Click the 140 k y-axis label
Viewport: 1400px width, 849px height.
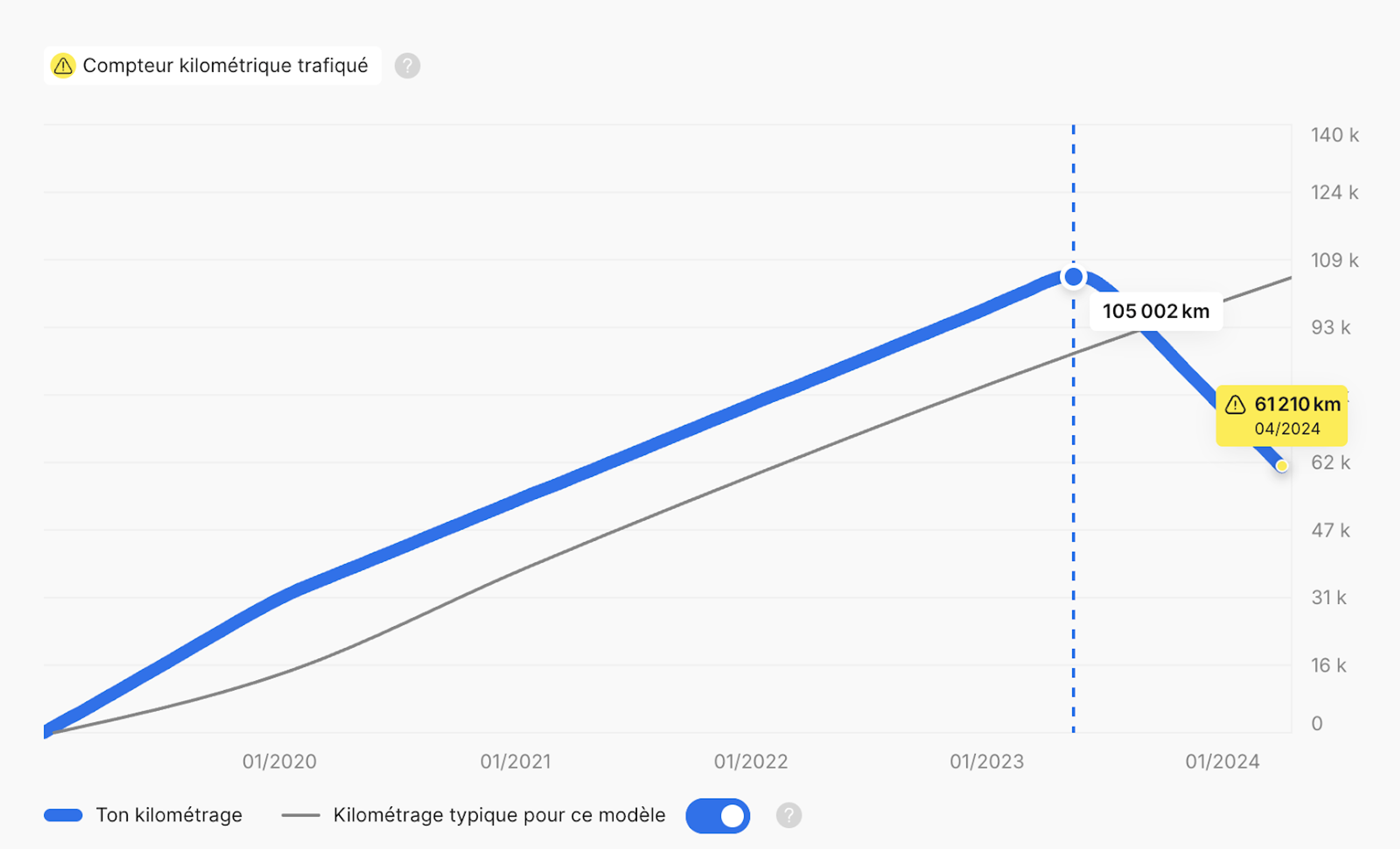1335,135
